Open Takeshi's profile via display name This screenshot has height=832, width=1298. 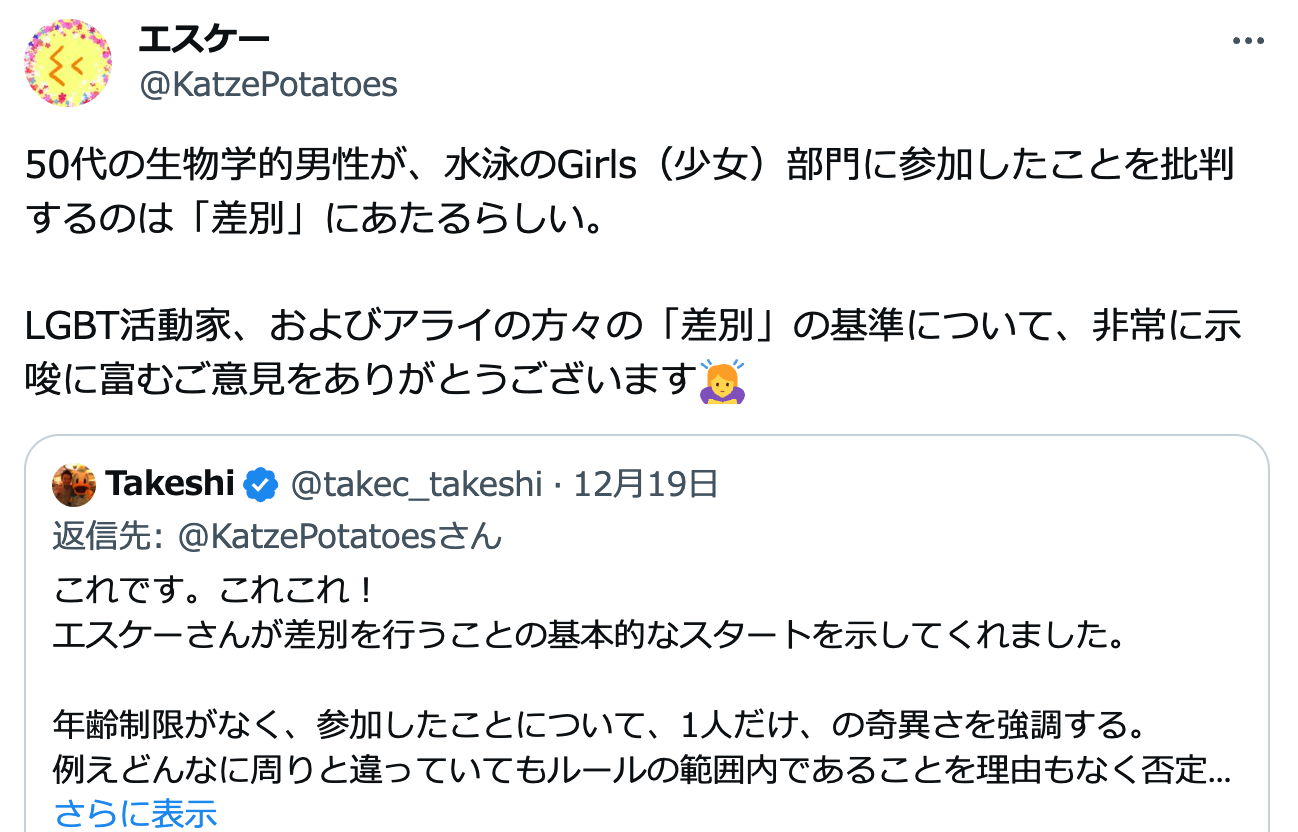170,485
